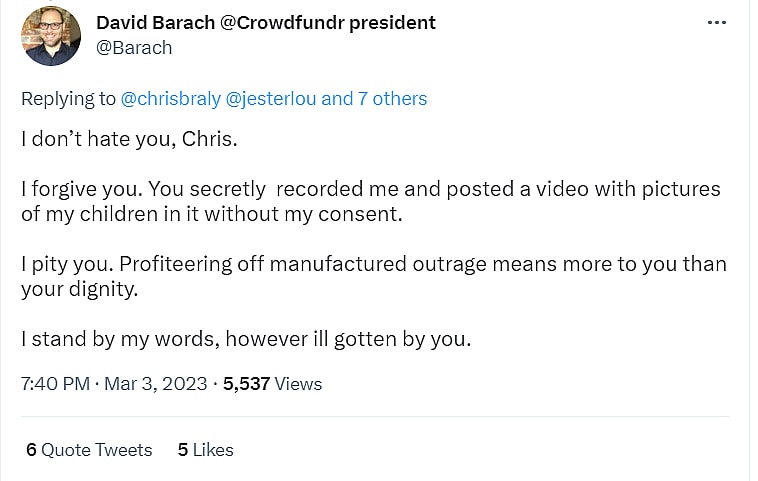Screen dimensions: 758x481
Task: Open the @jesterlou profile mention
Action: [x=271, y=98]
